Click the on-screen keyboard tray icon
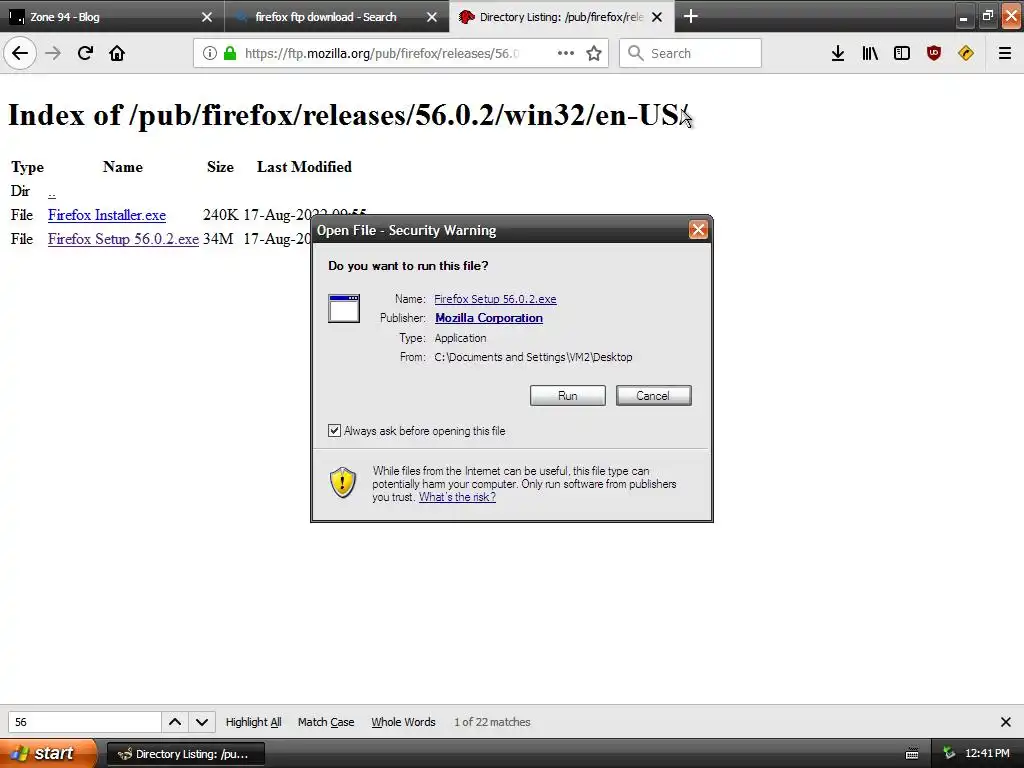Screen dimensions: 1024x768 tap(912, 754)
